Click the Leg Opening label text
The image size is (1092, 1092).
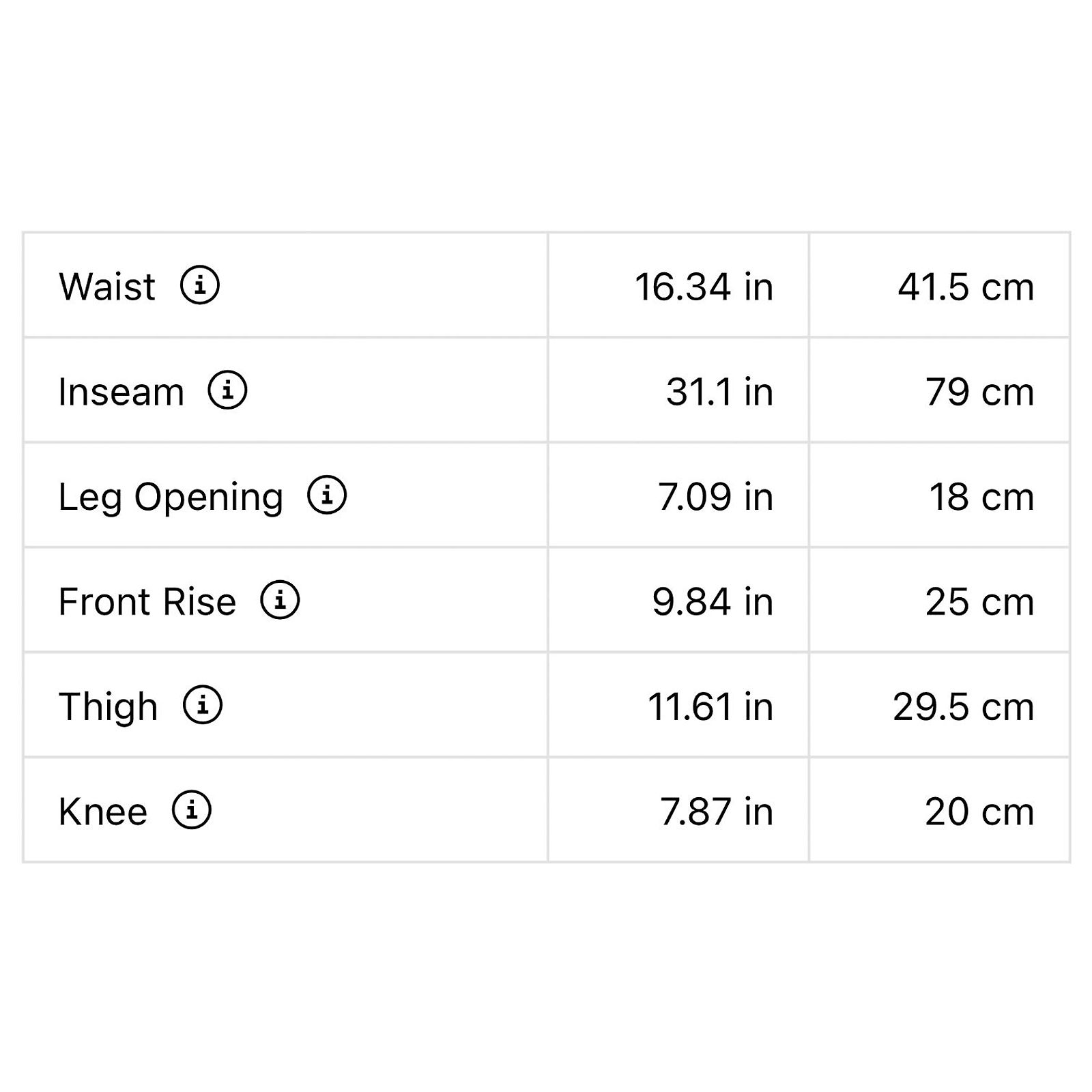[171, 498]
